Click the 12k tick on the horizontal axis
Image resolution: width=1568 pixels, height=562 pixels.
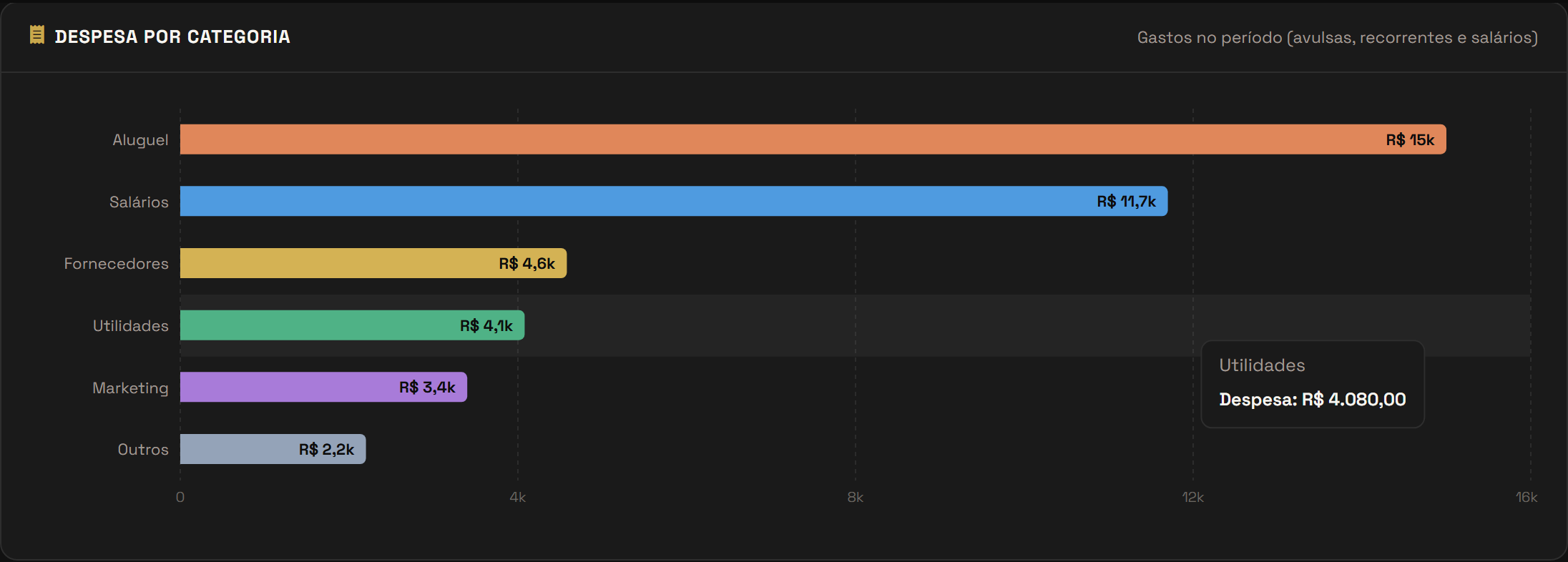pos(1192,497)
